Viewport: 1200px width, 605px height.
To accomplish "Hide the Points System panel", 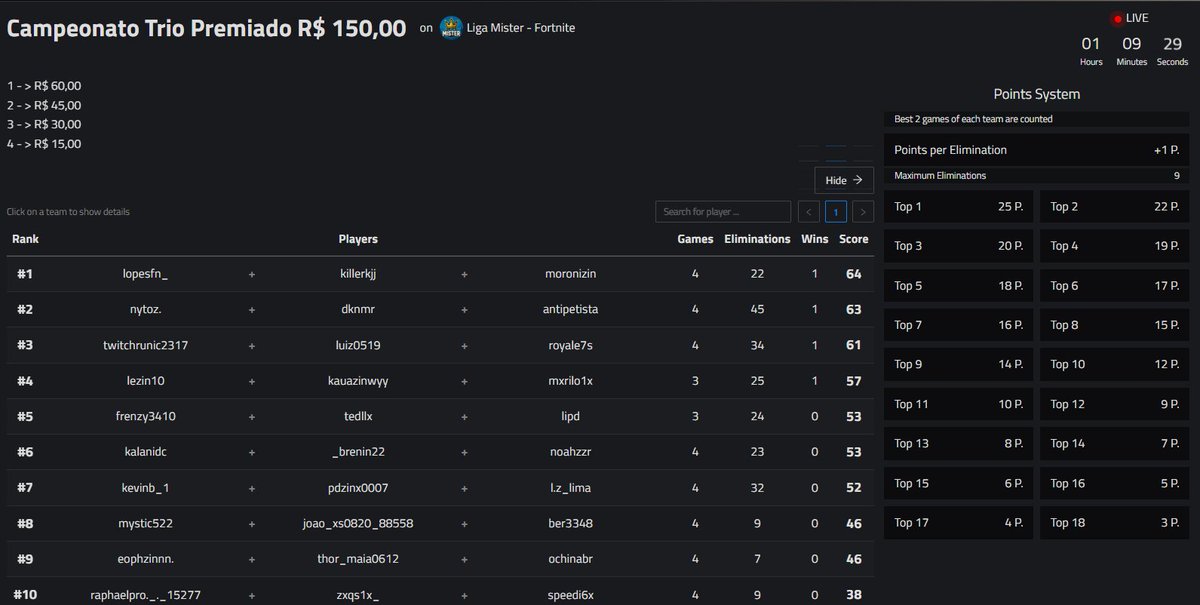I will point(843,180).
